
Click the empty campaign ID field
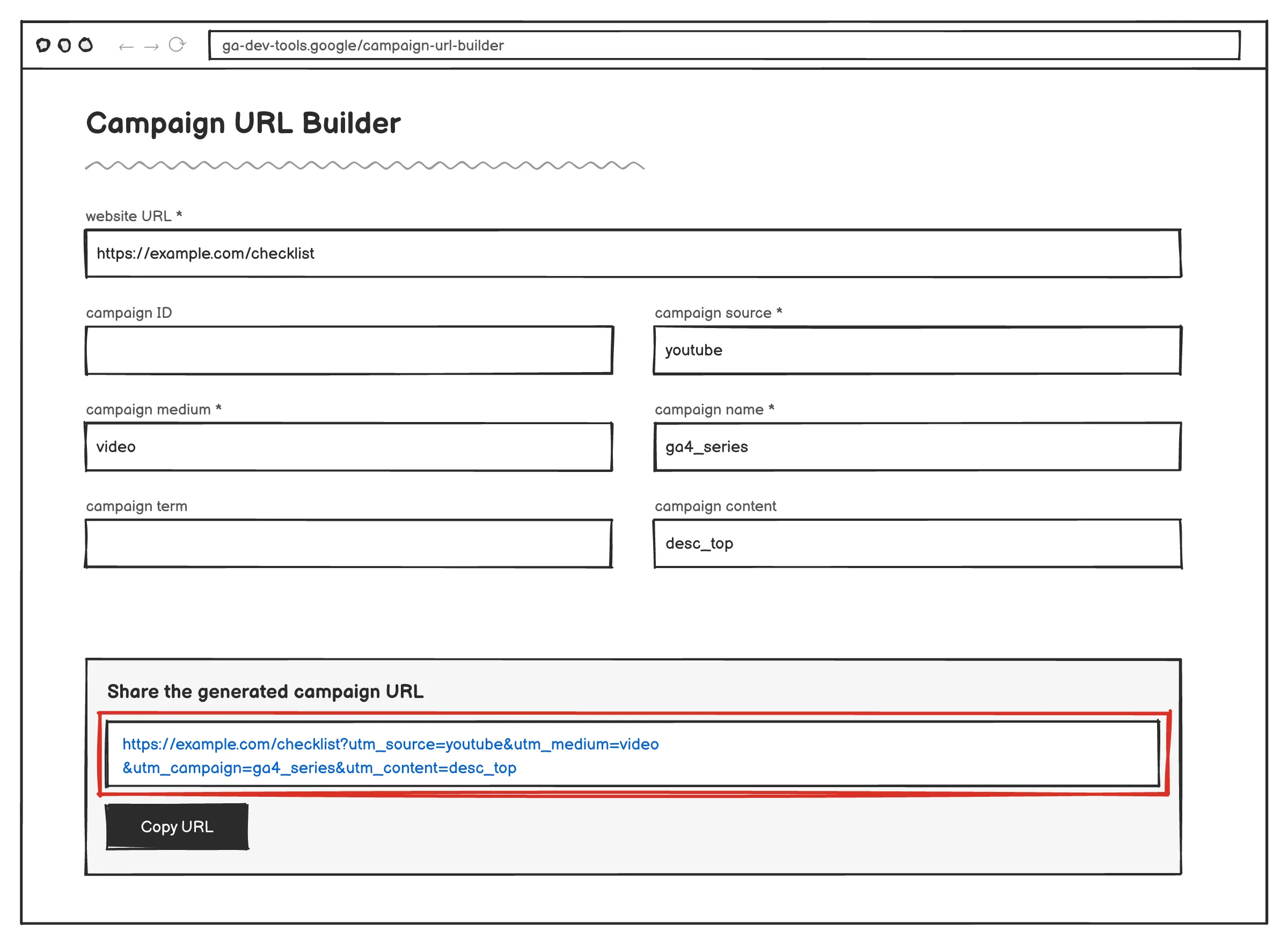(349, 351)
